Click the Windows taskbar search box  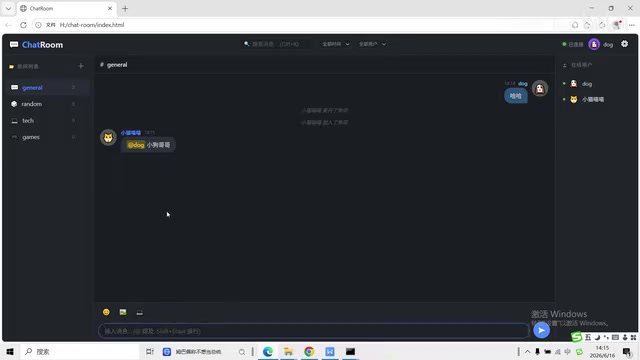point(79,351)
